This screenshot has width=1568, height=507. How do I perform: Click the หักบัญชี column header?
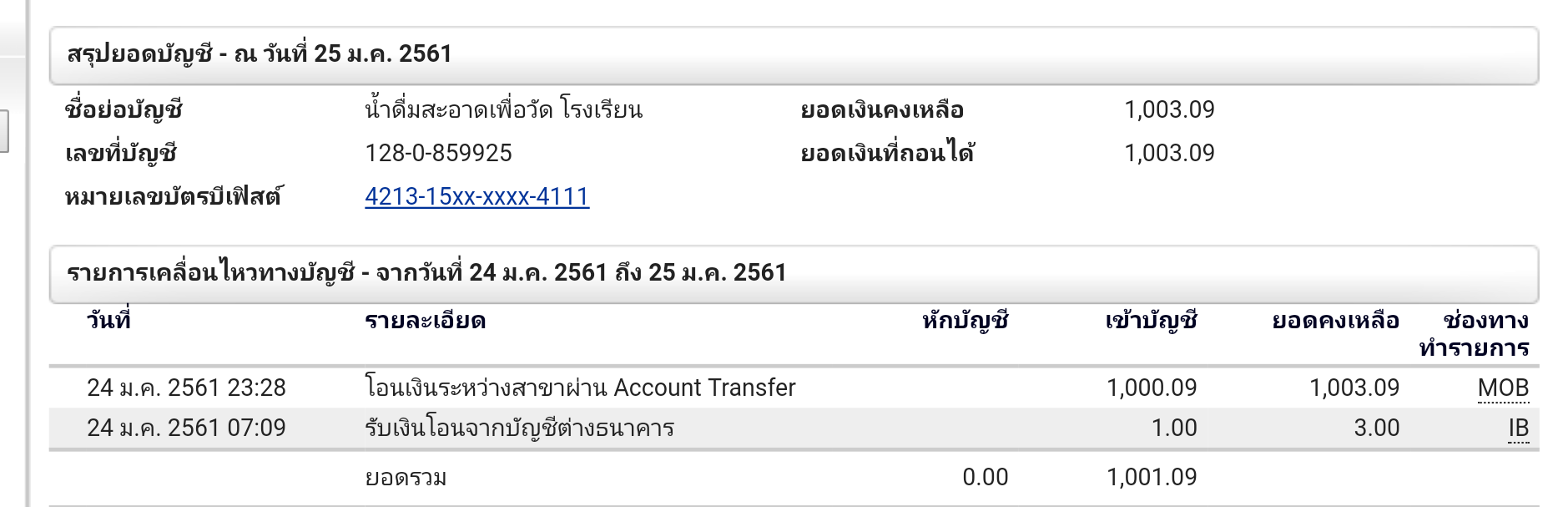tap(965, 321)
